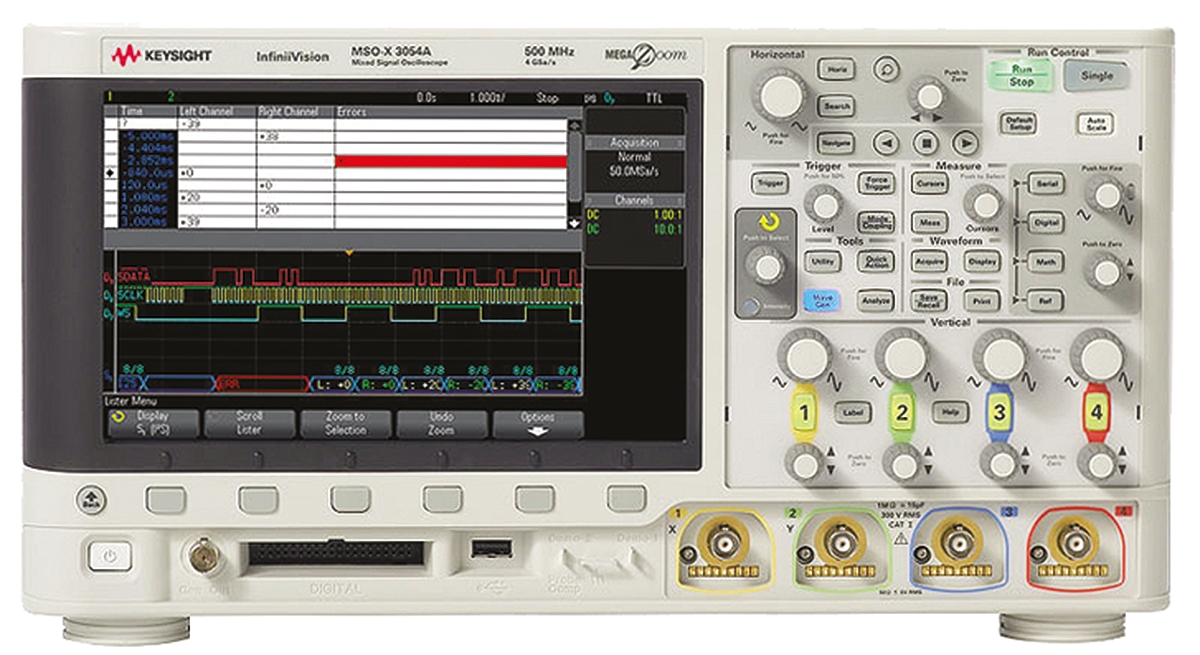Click the navigate stop square key

pos(926,142)
